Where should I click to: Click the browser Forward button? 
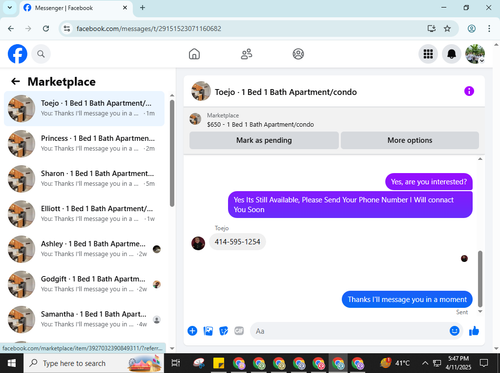pos(28,29)
